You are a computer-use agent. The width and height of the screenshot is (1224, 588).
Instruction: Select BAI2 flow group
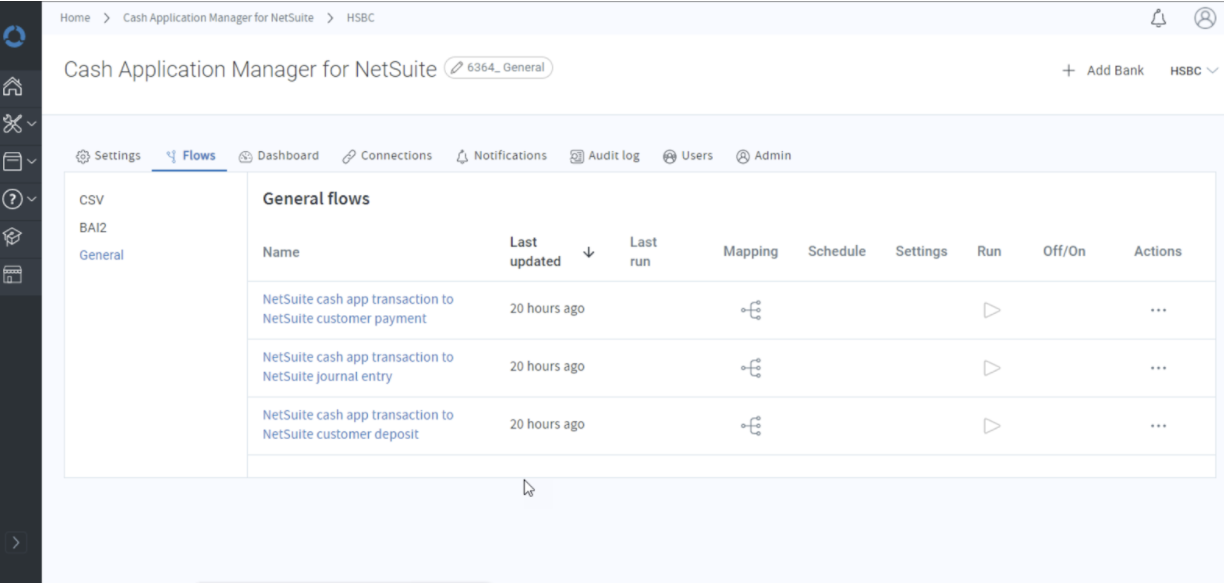(93, 227)
